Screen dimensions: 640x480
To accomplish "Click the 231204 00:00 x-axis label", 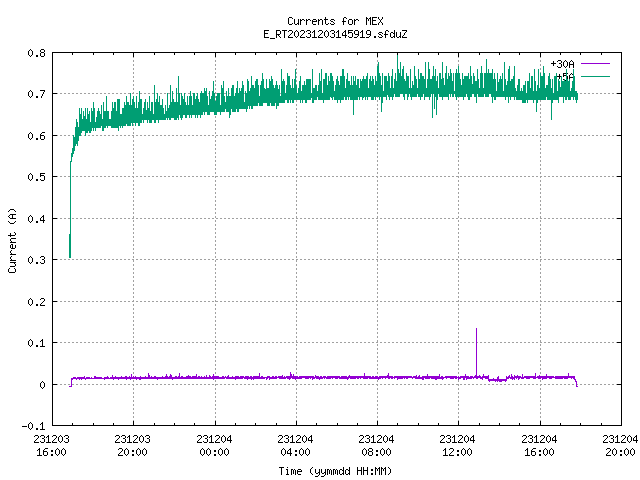I will [x=214, y=446].
